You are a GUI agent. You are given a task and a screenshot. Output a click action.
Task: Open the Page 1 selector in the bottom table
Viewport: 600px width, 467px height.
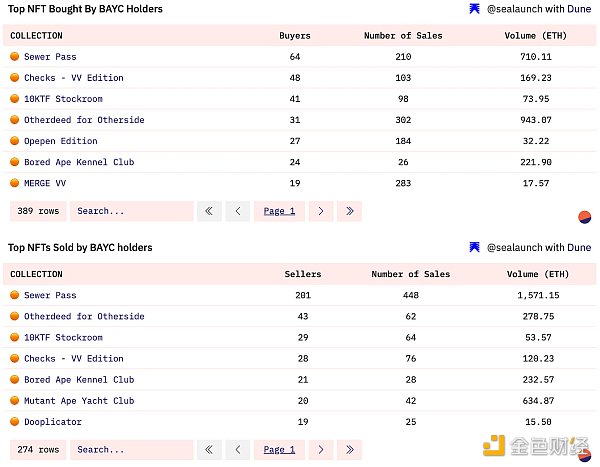coord(279,450)
